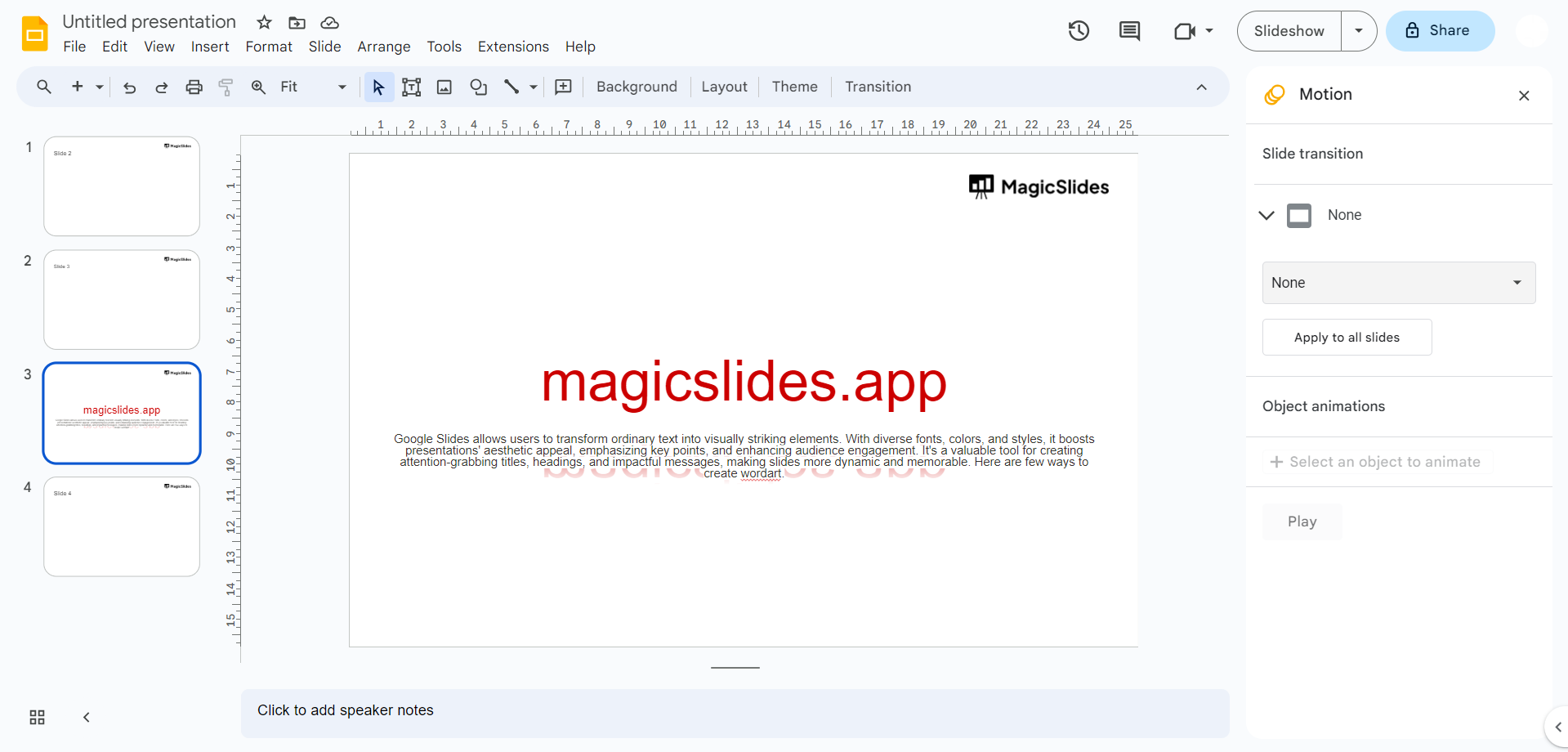Open version history clock icon
The image size is (1568, 752).
1079,31
